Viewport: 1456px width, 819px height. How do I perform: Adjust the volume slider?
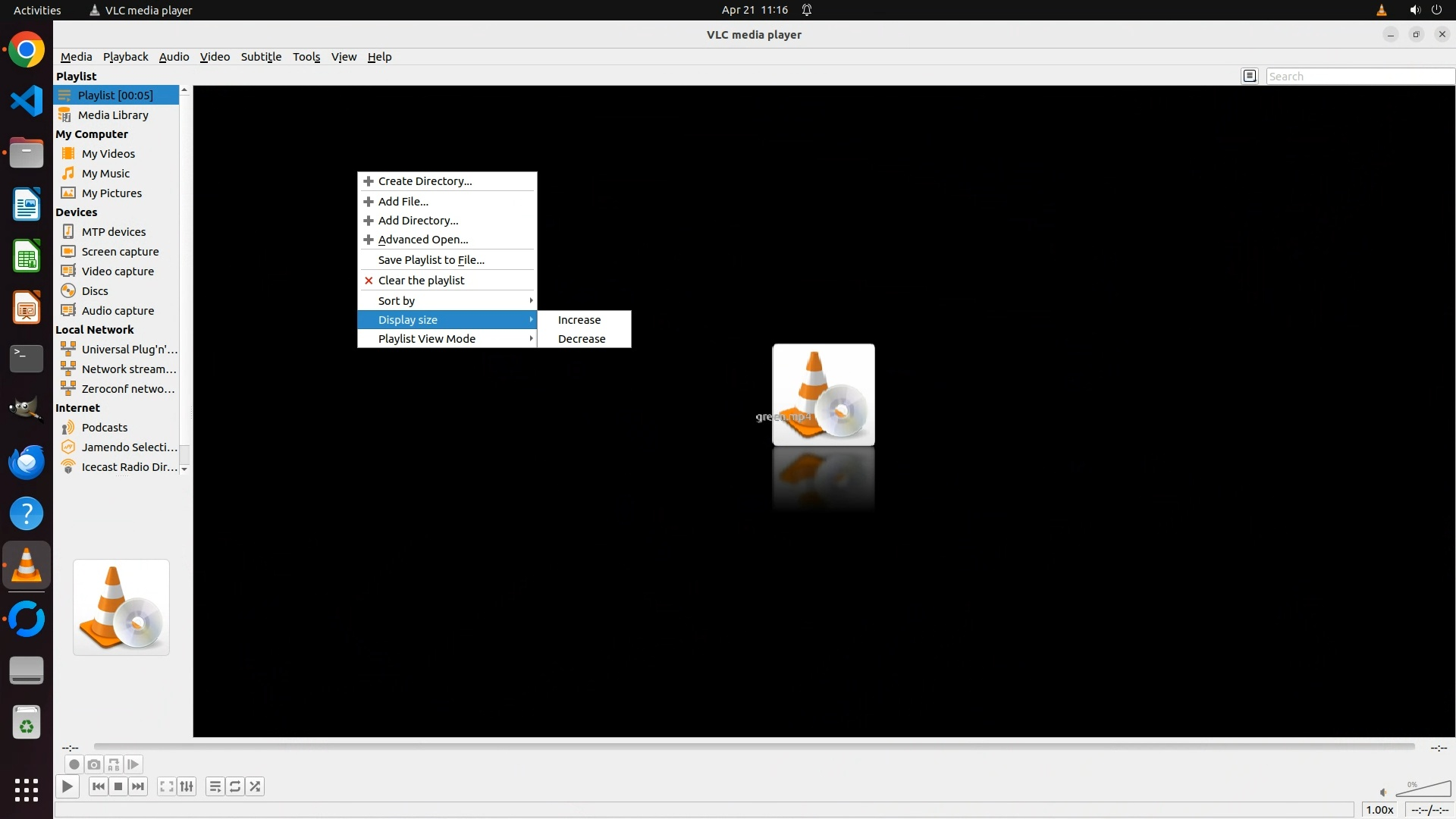tap(1423, 789)
